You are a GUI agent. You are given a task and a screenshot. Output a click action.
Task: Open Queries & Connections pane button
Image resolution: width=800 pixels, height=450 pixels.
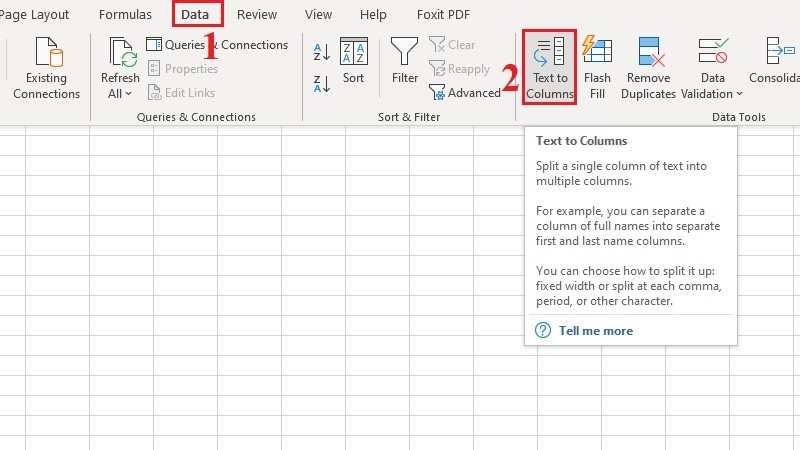pos(217,44)
